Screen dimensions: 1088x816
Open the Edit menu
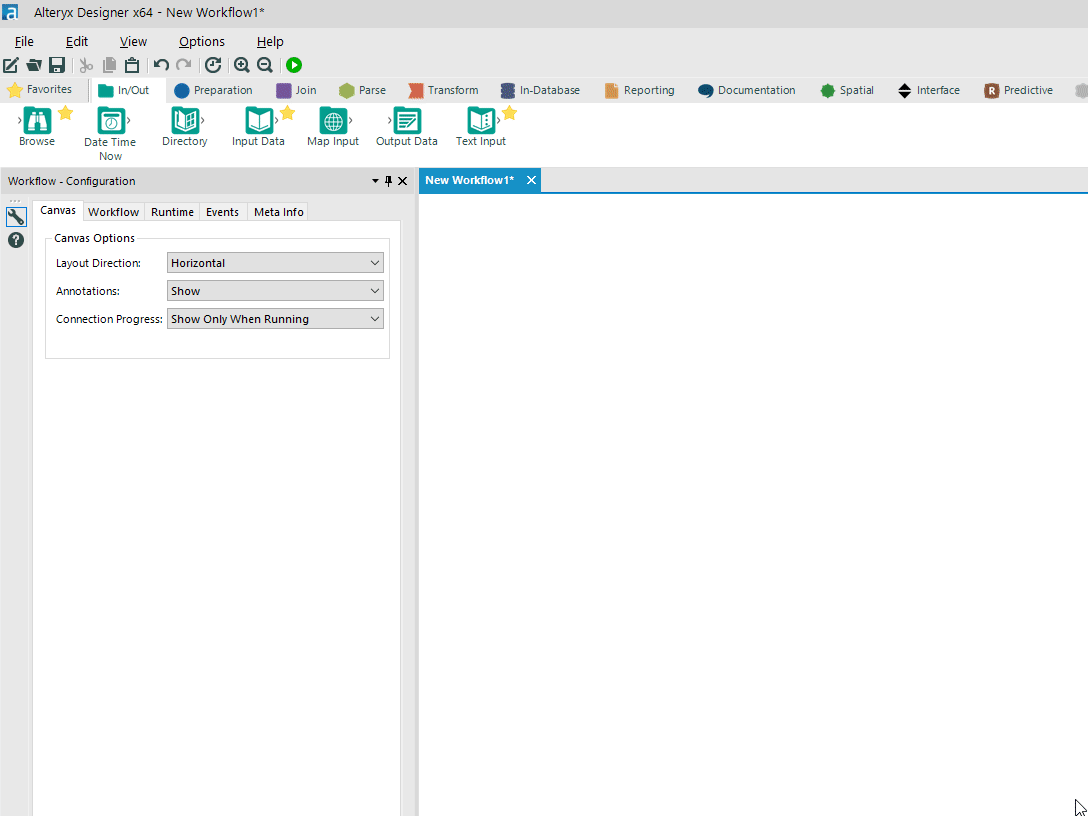coord(76,42)
